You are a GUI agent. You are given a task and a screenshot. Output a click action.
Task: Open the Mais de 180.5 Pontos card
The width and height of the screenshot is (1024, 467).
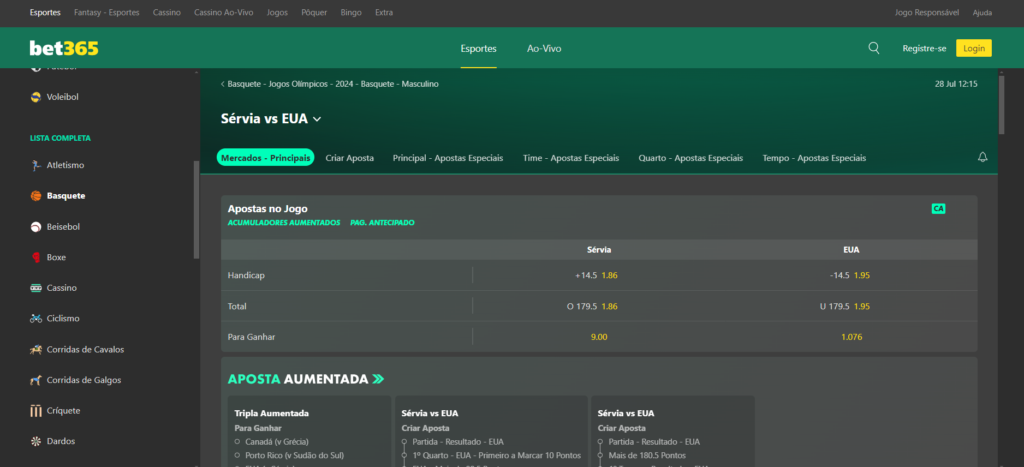click(673, 431)
